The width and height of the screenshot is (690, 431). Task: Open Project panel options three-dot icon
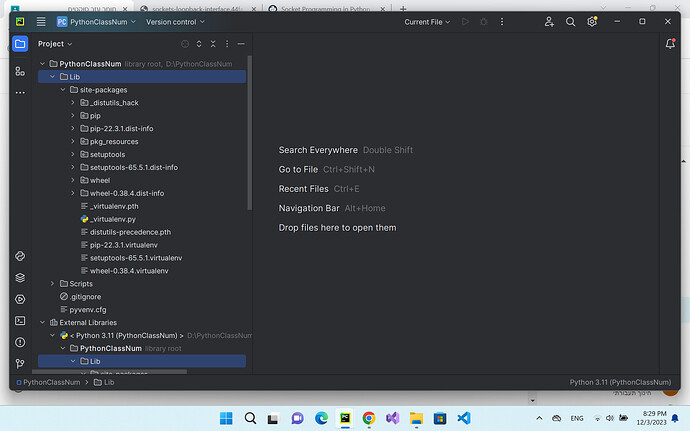[x=227, y=44]
